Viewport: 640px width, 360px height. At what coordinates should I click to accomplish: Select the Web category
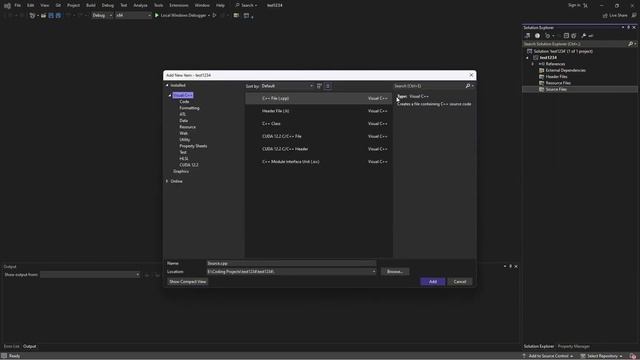point(184,133)
